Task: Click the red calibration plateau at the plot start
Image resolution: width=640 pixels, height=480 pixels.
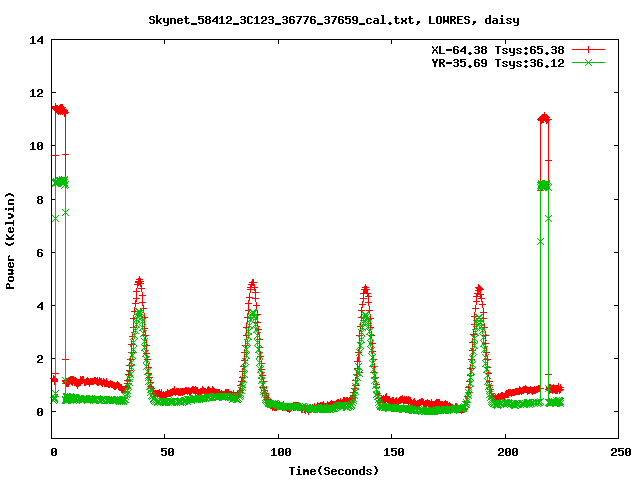Action: [60, 109]
